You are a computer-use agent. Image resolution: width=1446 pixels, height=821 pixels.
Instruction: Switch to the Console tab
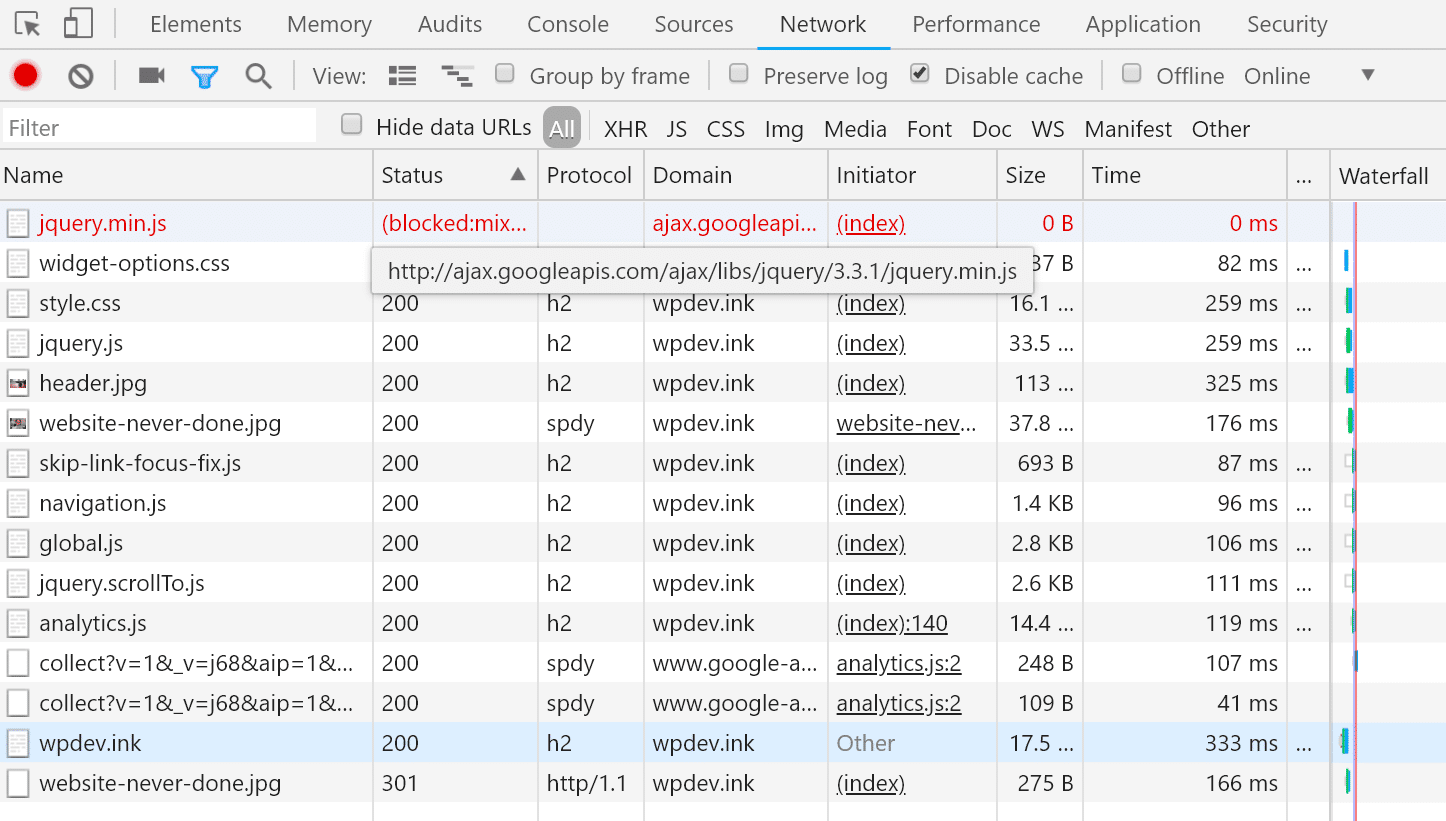[x=567, y=23]
